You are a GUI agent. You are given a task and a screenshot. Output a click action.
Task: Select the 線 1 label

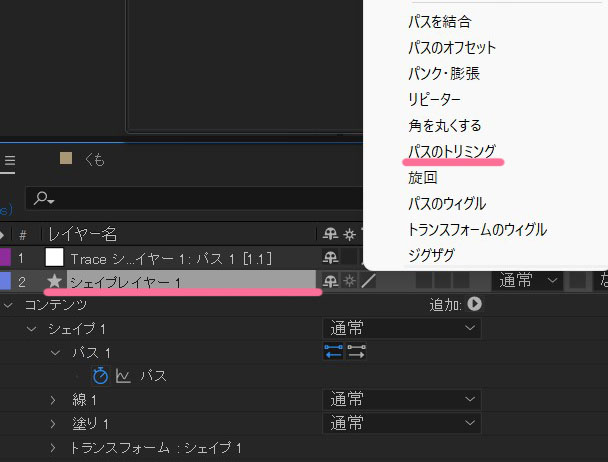click(84, 400)
